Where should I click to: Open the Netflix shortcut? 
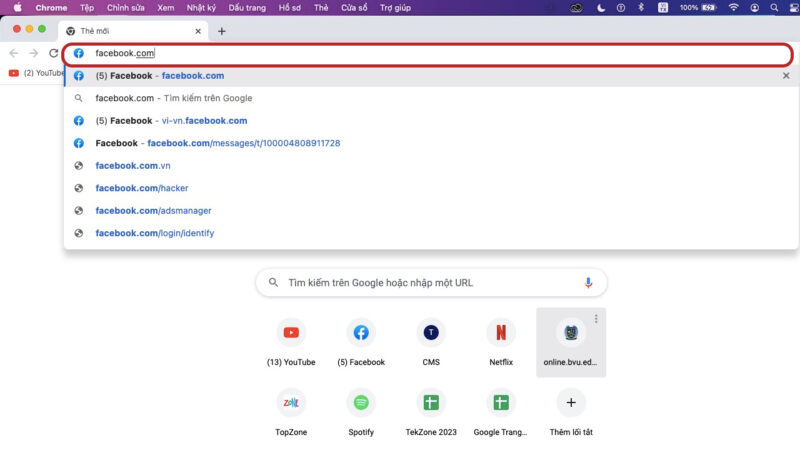coord(501,333)
